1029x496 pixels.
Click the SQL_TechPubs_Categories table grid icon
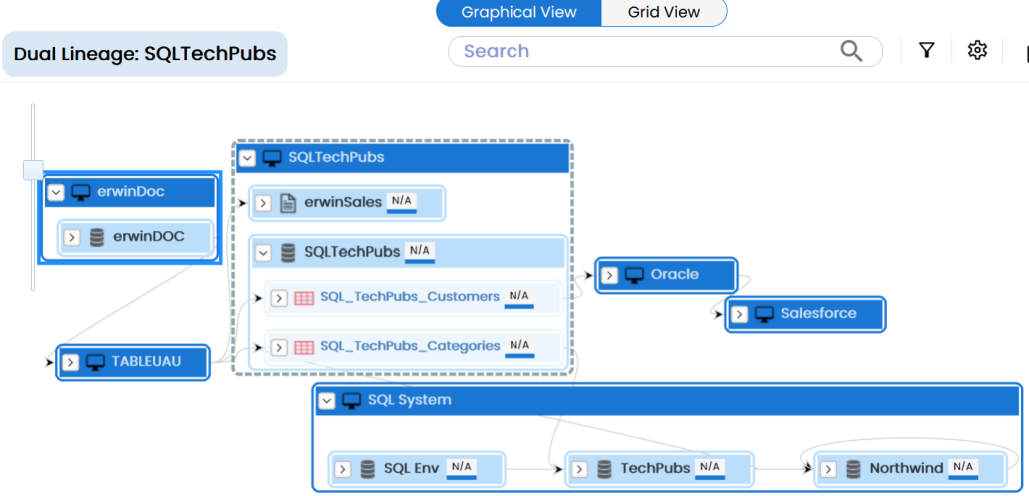[x=304, y=348]
